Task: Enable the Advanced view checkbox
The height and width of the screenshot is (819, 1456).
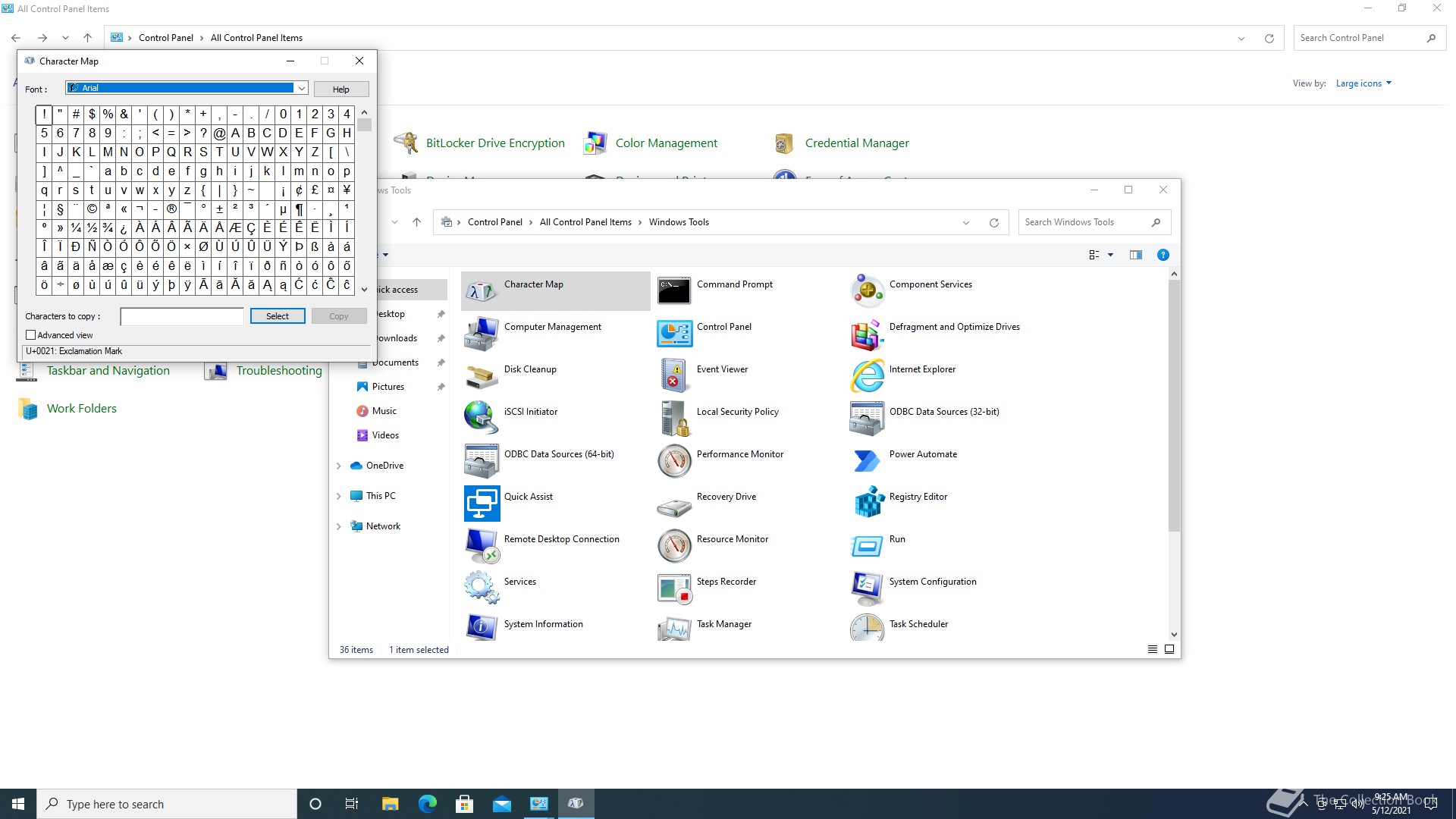Action: click(x=31, y=334)
